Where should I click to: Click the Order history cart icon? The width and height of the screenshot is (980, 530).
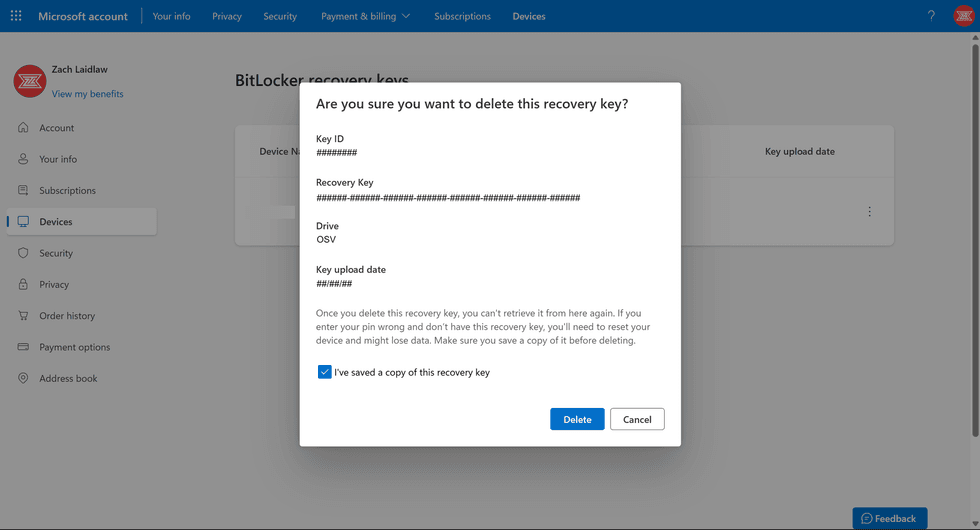tap(23, 316)
